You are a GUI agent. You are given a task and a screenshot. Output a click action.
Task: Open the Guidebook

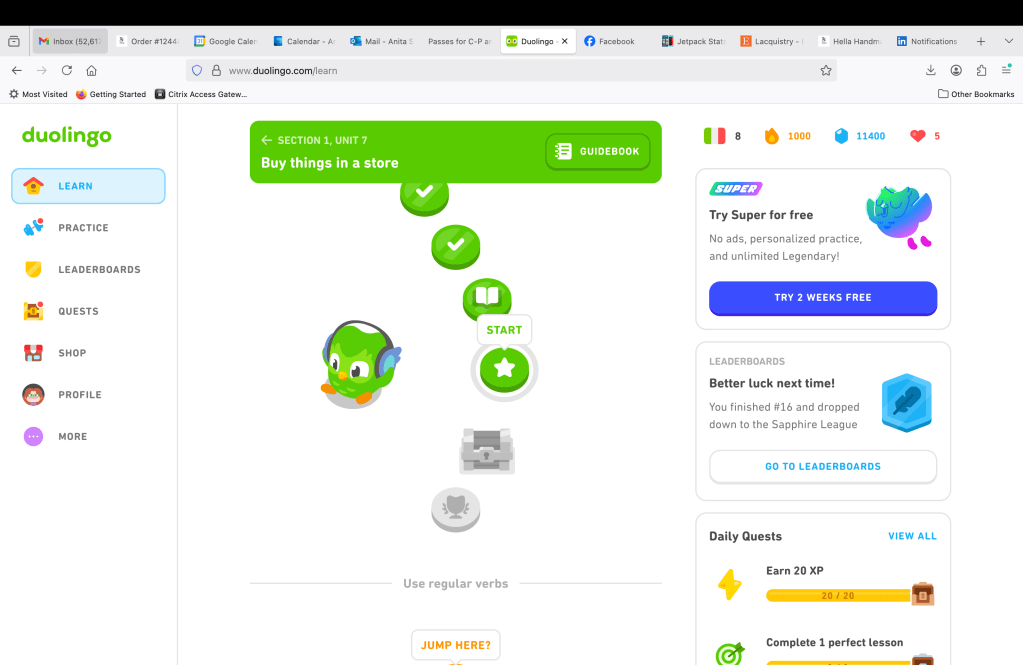(598, 152)
